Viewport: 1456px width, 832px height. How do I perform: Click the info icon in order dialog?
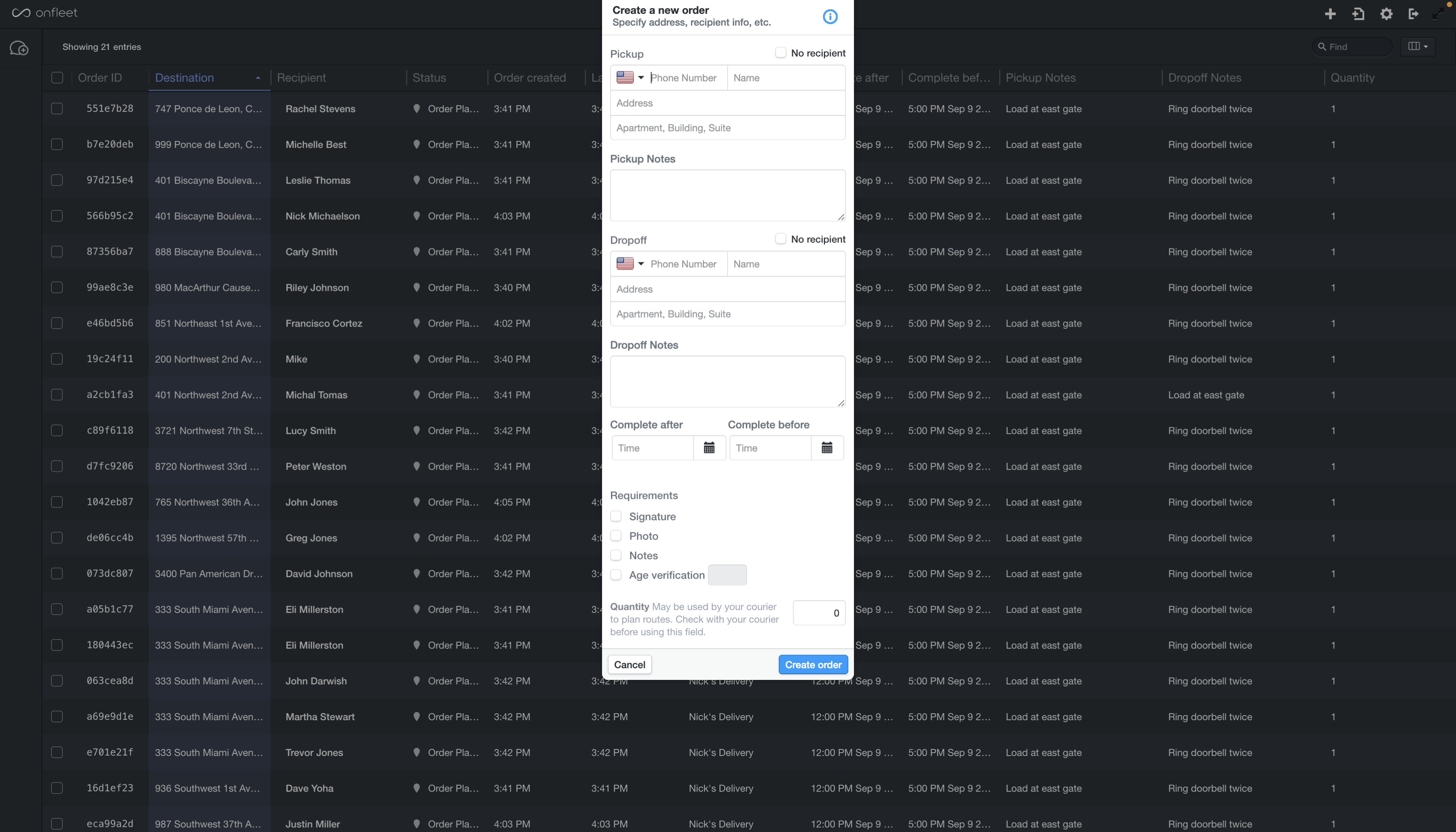pyautogui.click(x=830, y=17)
